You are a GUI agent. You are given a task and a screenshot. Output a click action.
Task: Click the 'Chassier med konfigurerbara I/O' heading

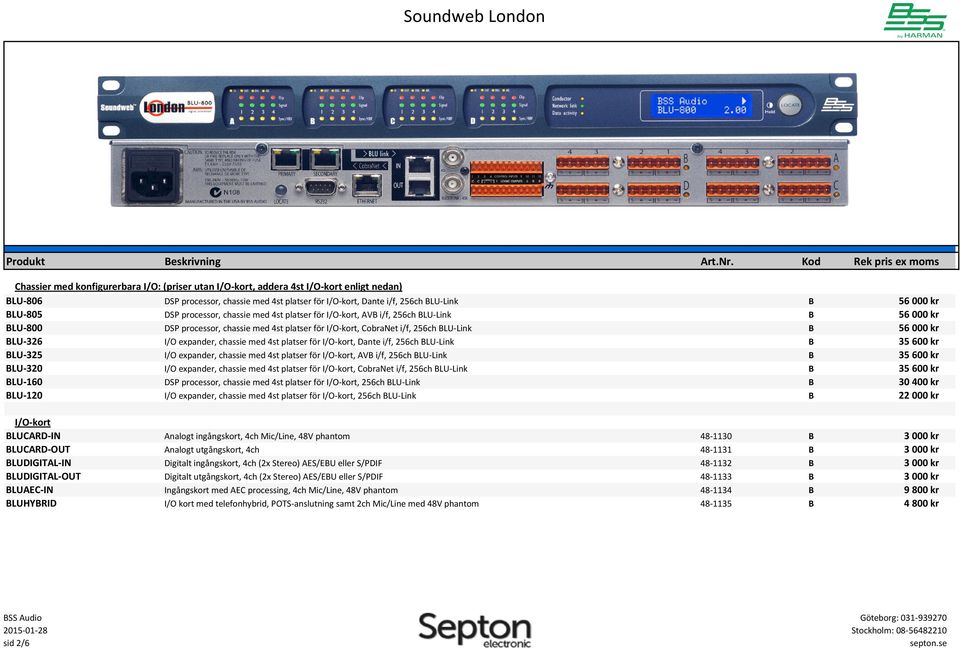[x=208, y=287]
